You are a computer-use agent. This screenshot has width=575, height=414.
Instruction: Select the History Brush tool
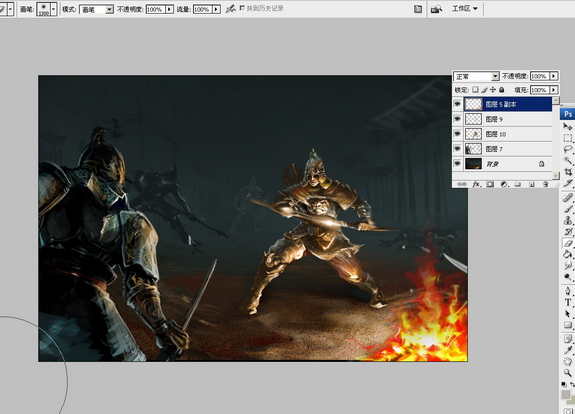pos(568,232)
